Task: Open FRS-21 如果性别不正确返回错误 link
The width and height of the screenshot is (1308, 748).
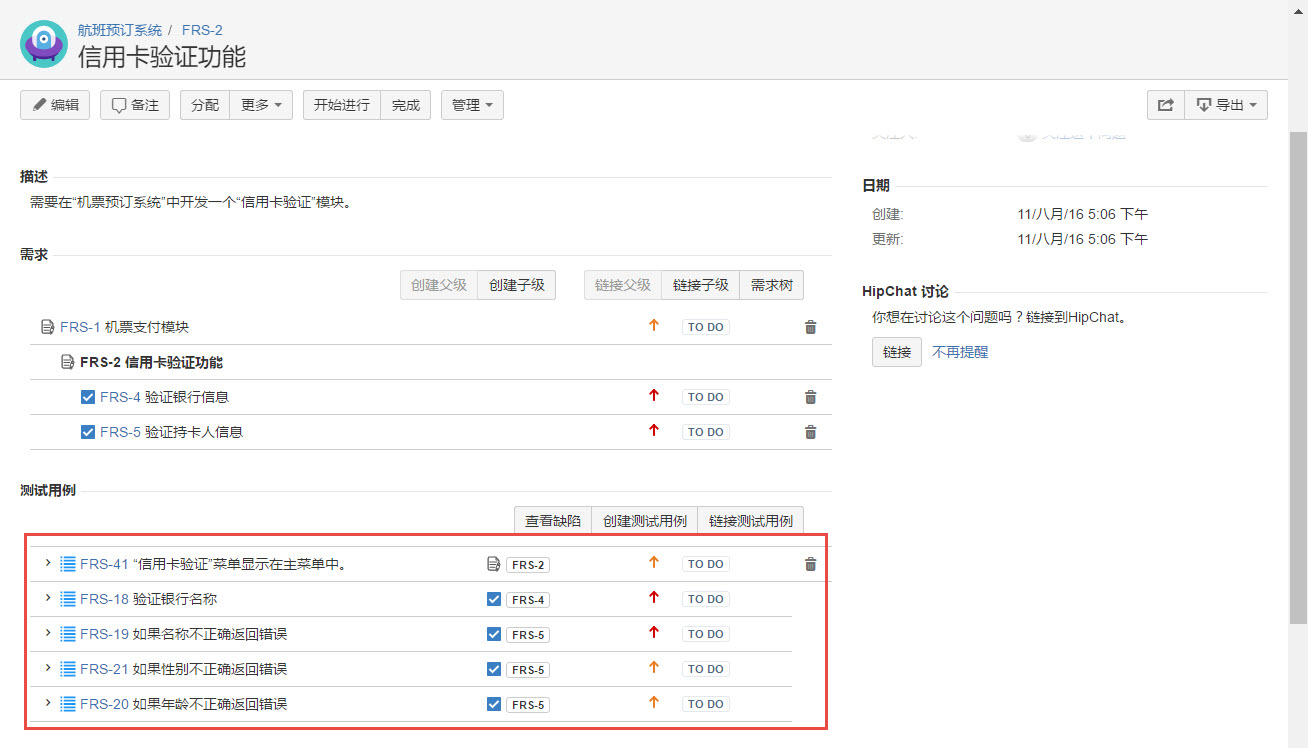Action: [x=184, y=669]
